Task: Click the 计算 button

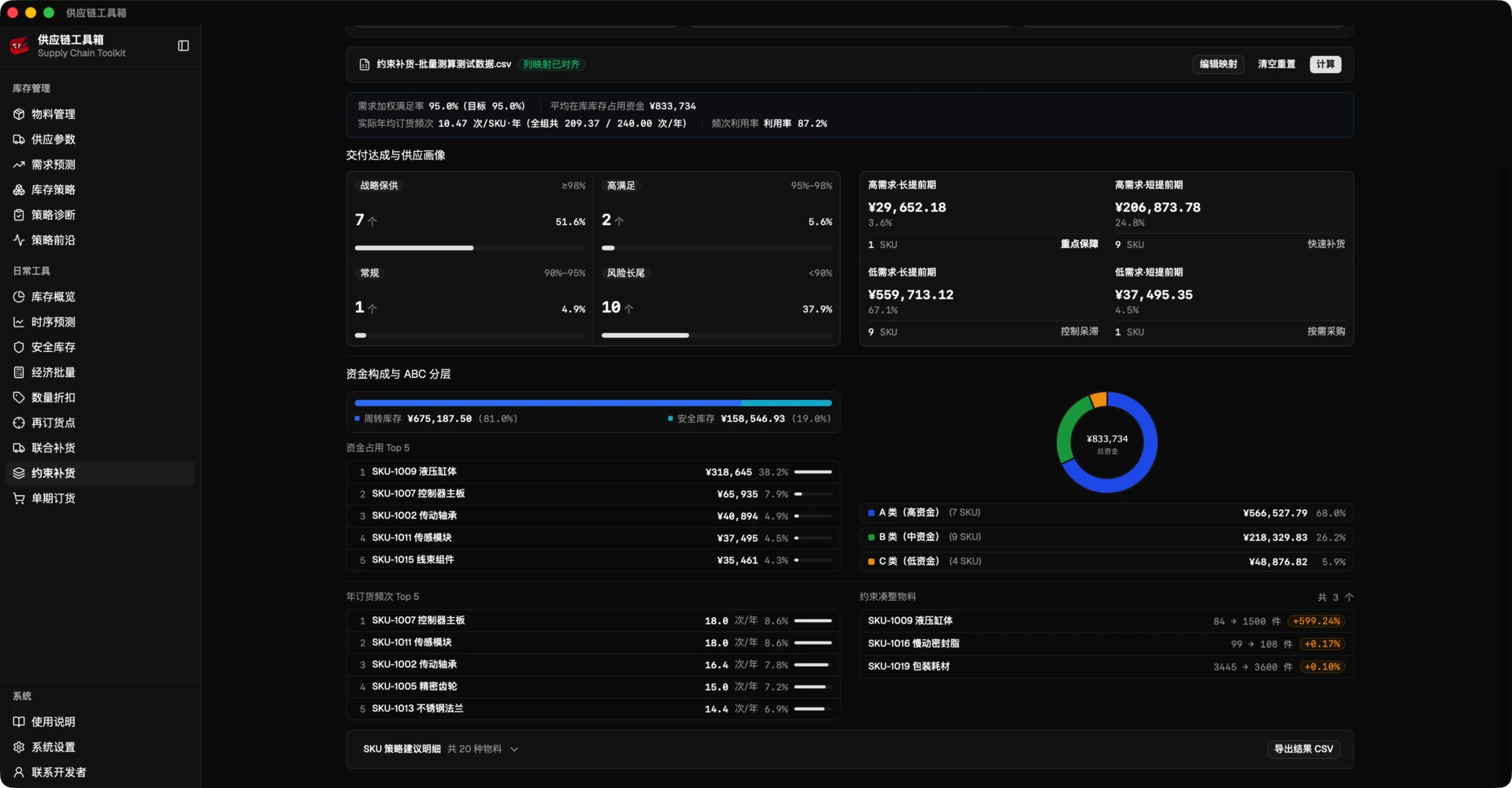Action: click(x=1325, y=65)
